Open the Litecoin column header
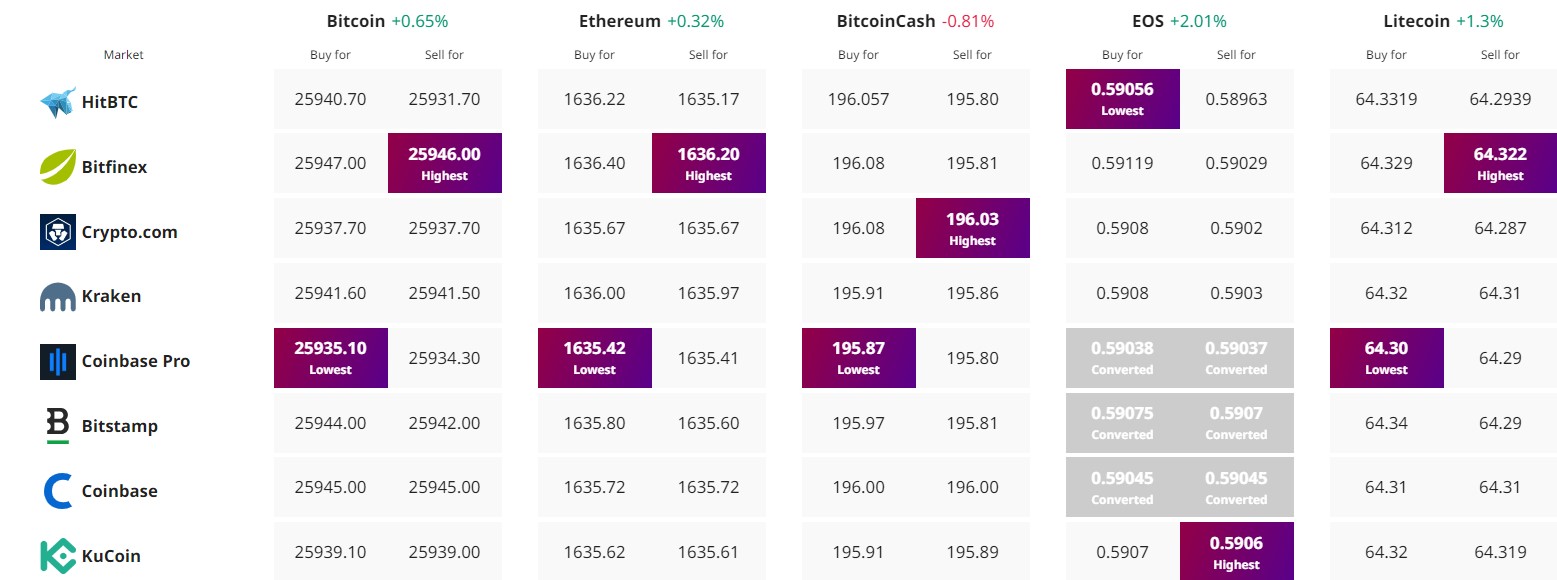Screen dimensions: 1557x580 click(1416, 21)
